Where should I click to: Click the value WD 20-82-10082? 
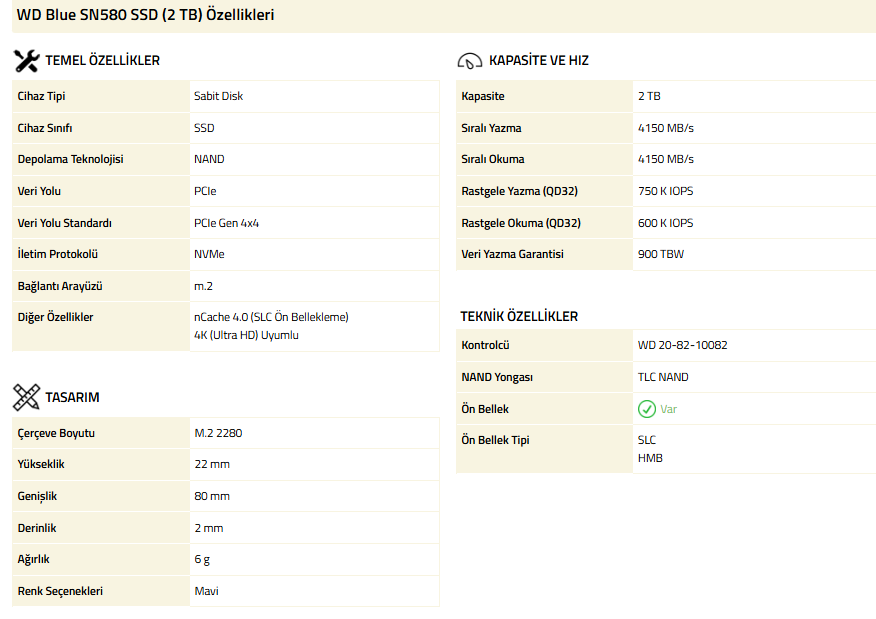683,345
